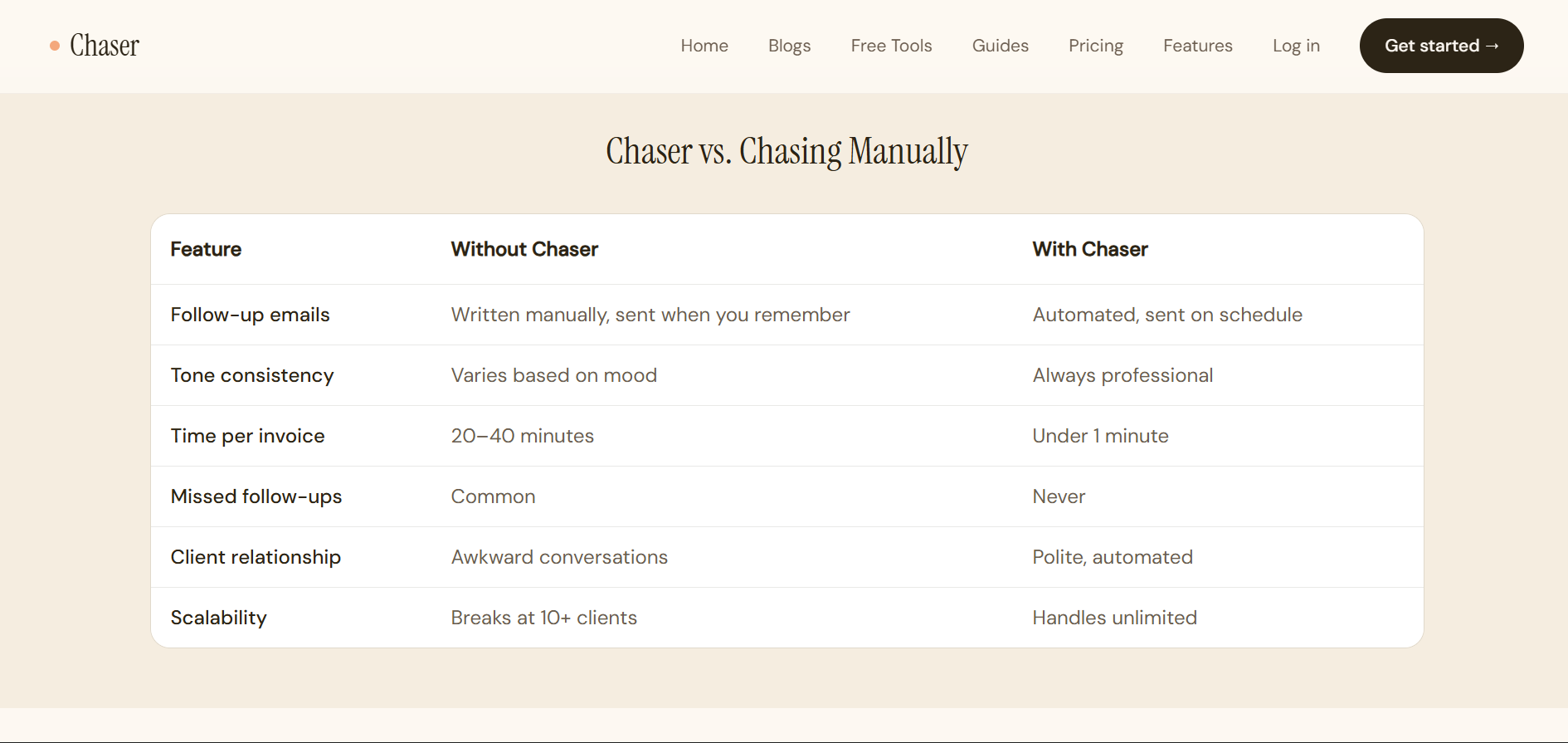
Task: Select the 'Client relationship' row label
Action: point(256,557)
